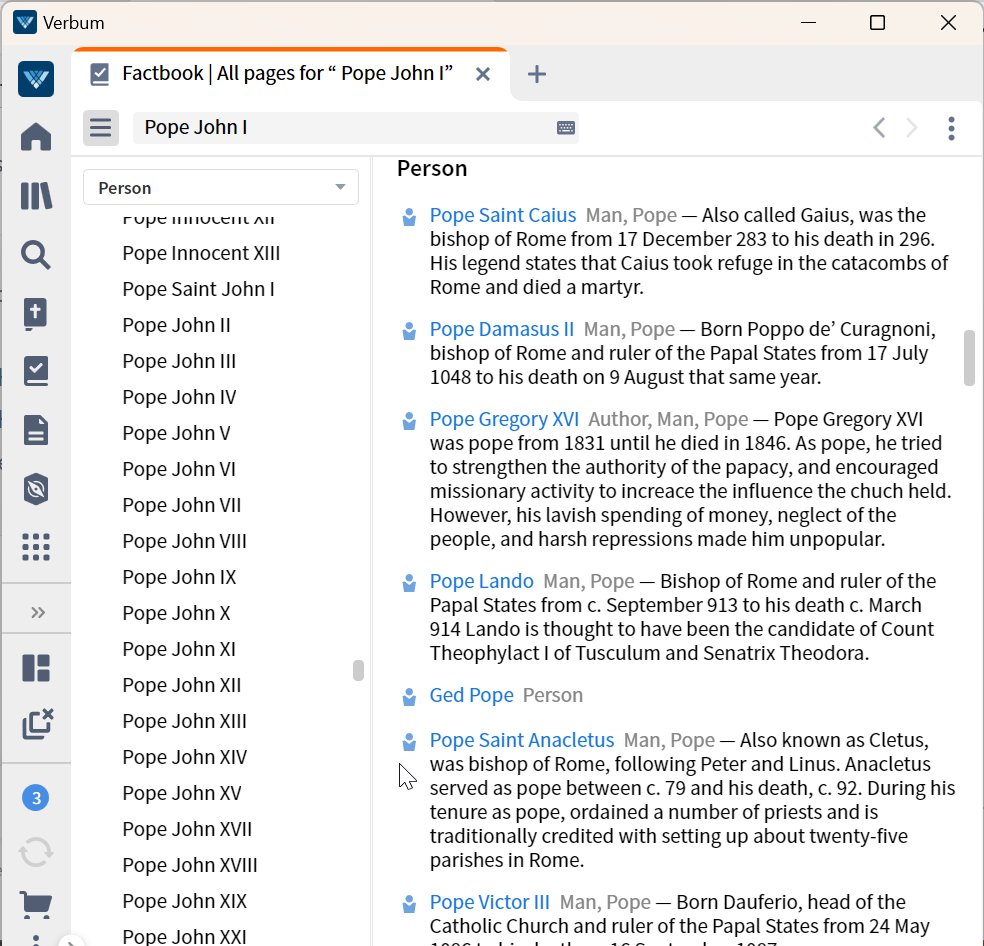Image resolution: width=984 pixels, height=946 pixels.
Task: Open the Tools grid icon
Action: (x=36, y=547)
